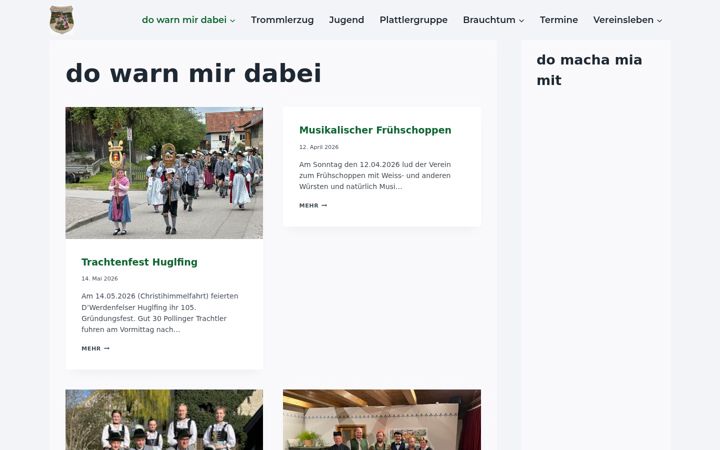
Task: Open the Vereinsleben menu item
Action: (623, 20)
